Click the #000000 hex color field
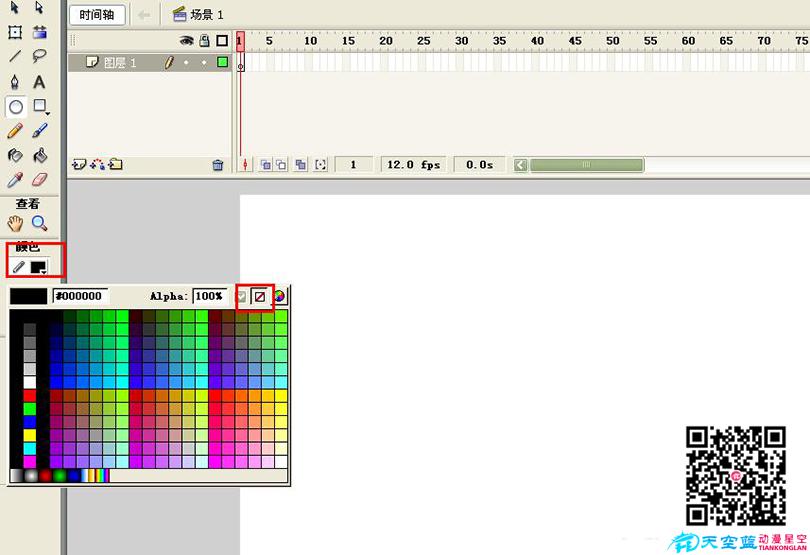Screen dimensions: 810x555 click(80, 296)
